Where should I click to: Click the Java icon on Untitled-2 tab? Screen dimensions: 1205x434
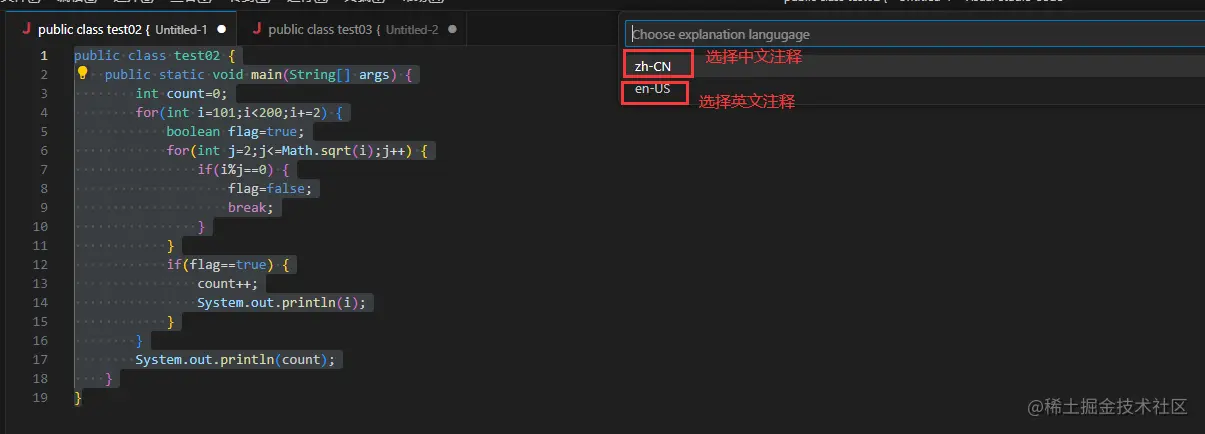[x=257, y=30]
